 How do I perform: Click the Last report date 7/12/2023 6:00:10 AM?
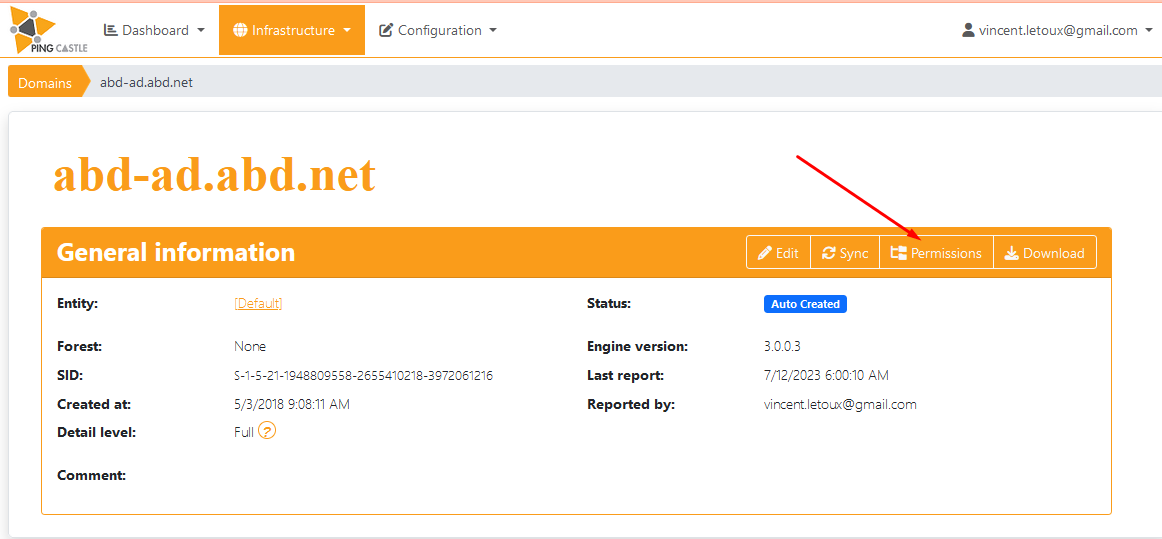826,376
